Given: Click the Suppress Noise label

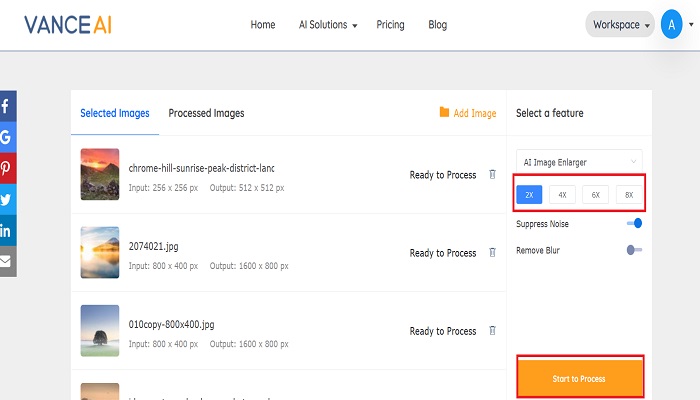Looking at the screenshot, I should tap(542, 224).
